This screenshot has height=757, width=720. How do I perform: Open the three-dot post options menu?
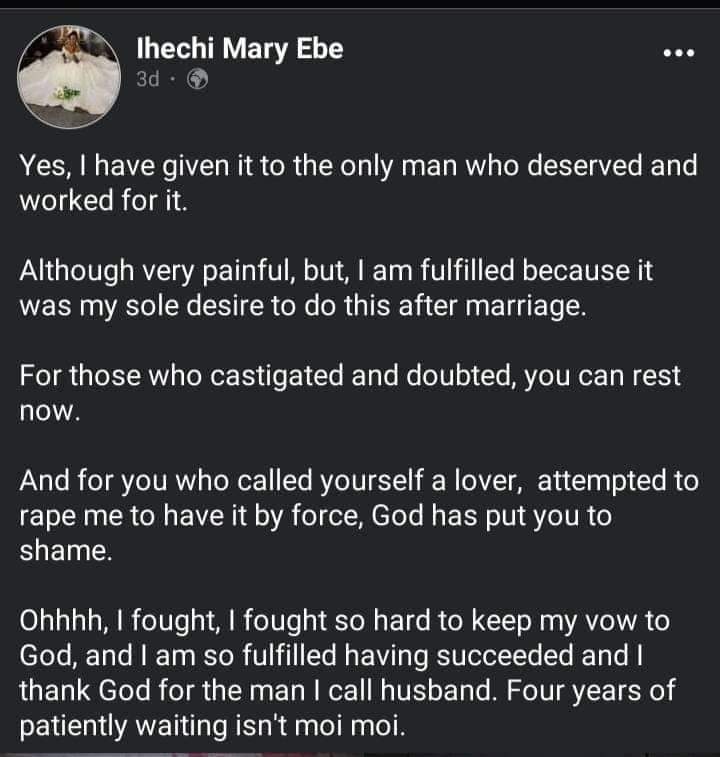679,52
